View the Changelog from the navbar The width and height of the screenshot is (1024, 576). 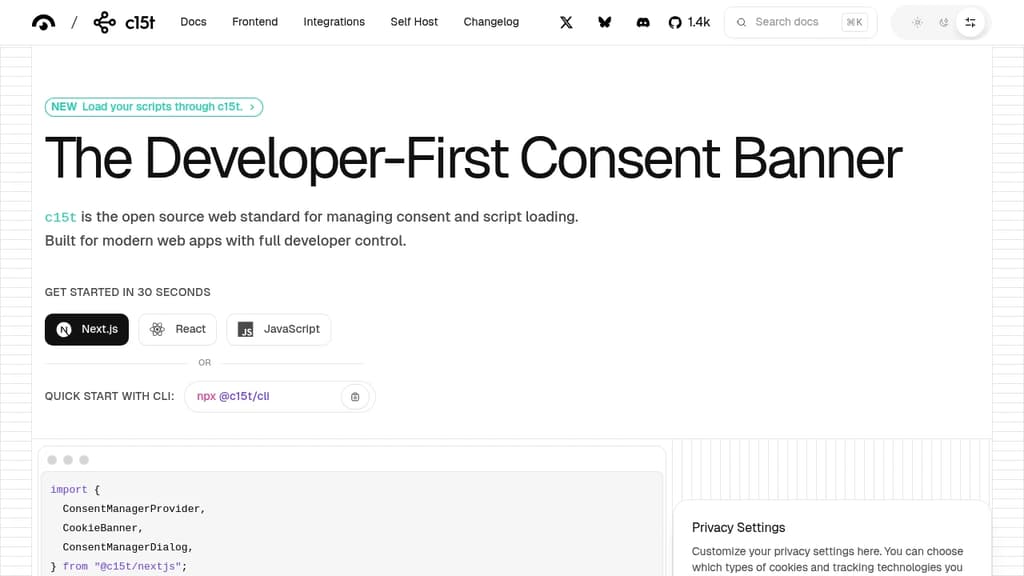491,21
